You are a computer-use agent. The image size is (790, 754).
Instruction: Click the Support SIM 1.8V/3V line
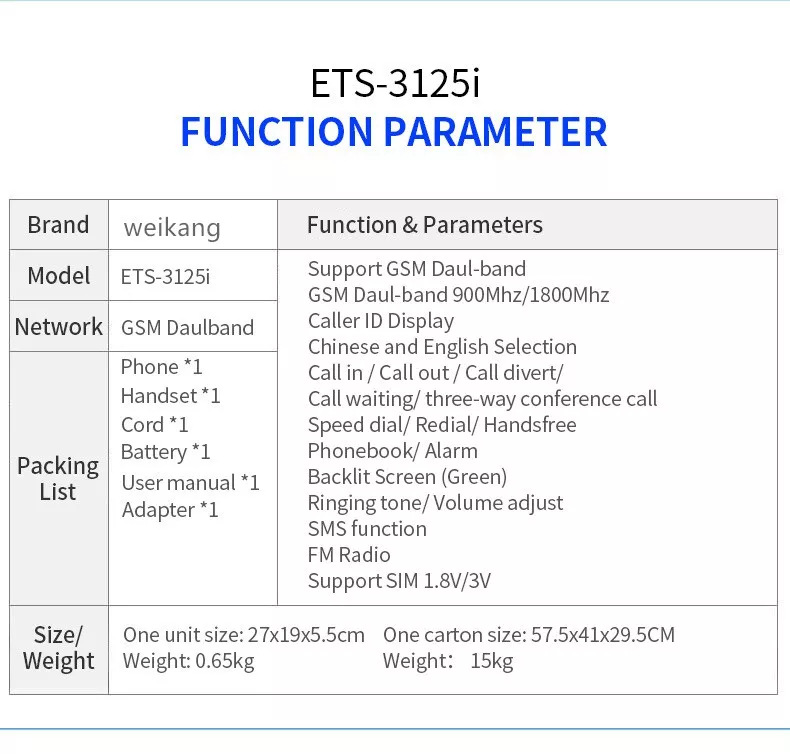(x=399, y=581)
